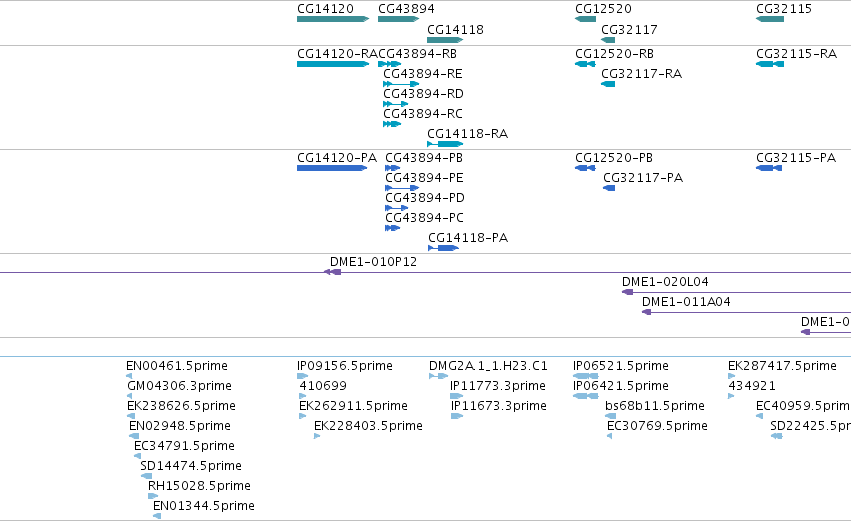
Task: Click the IP09156.5prime EST label
Action: pos(345,366)
